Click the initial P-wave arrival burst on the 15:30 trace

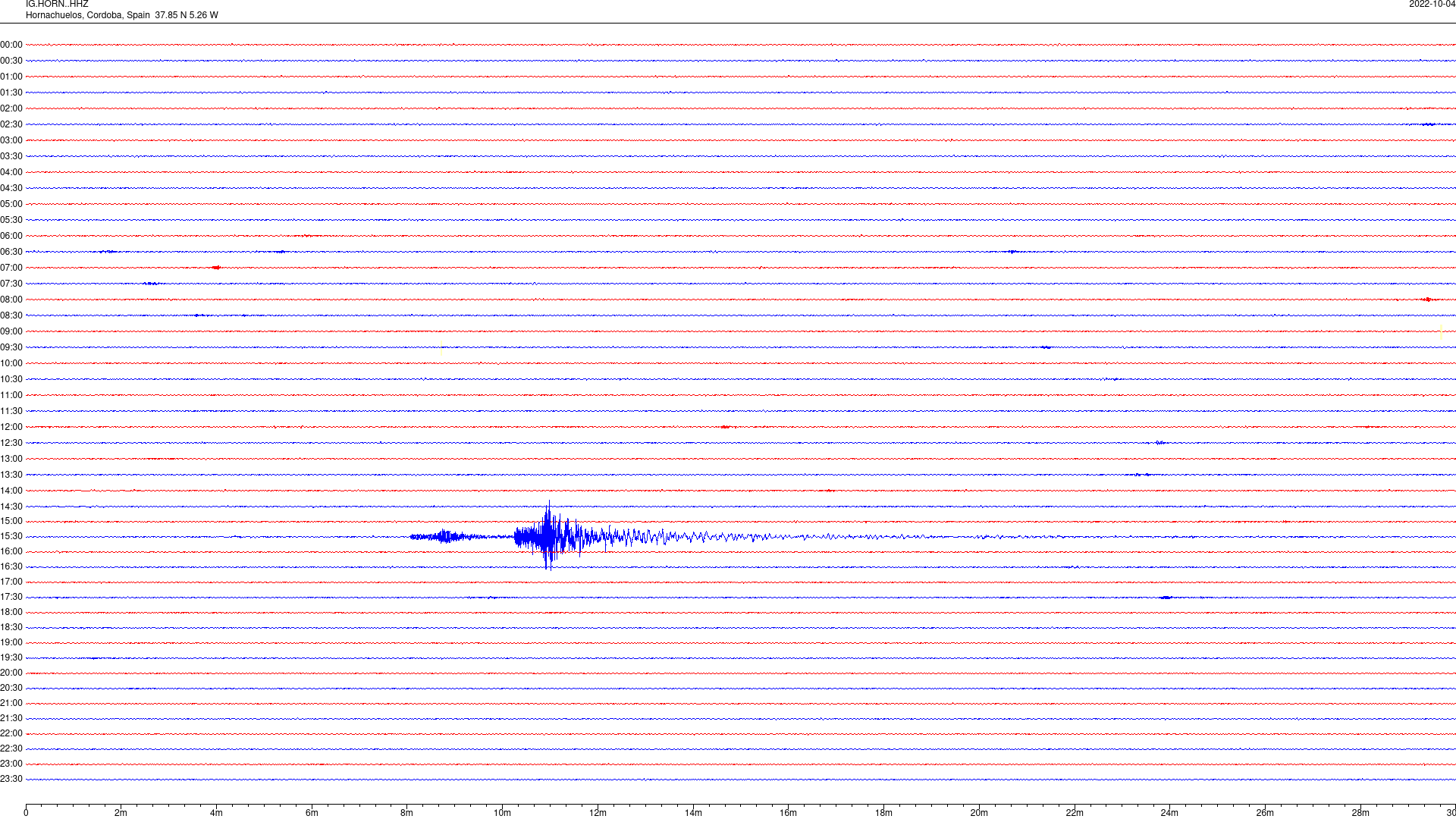pos(444,537)
